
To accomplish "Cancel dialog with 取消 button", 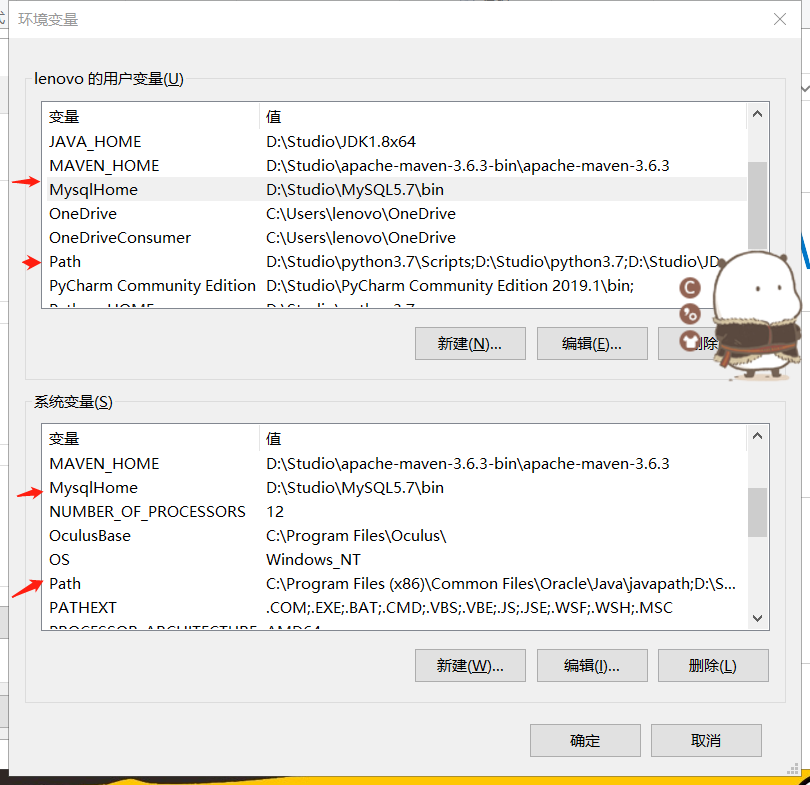I will coord(706,741).
